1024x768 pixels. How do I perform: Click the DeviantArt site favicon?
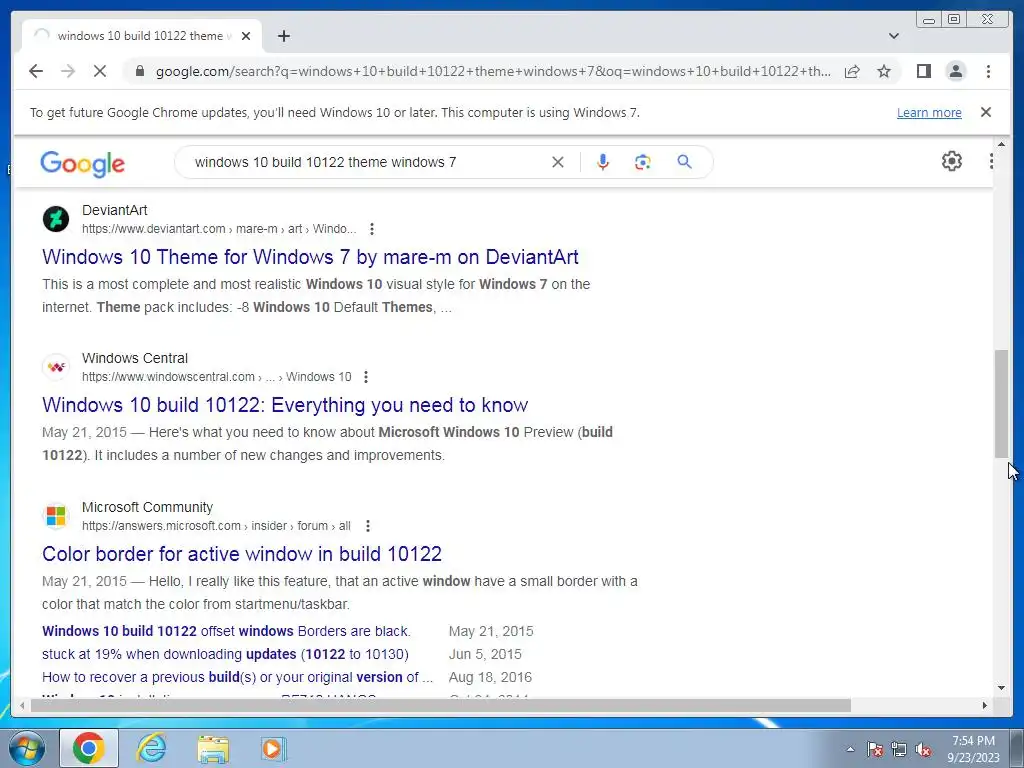pyautogui.click(x=56, y=219)
